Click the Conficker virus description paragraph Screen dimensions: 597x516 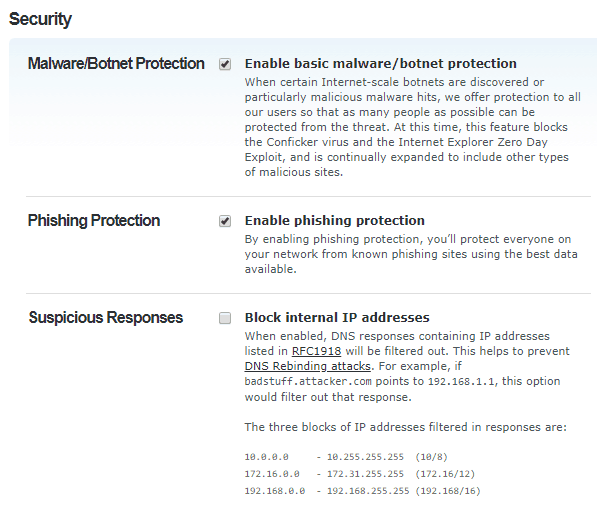point(413,127)
